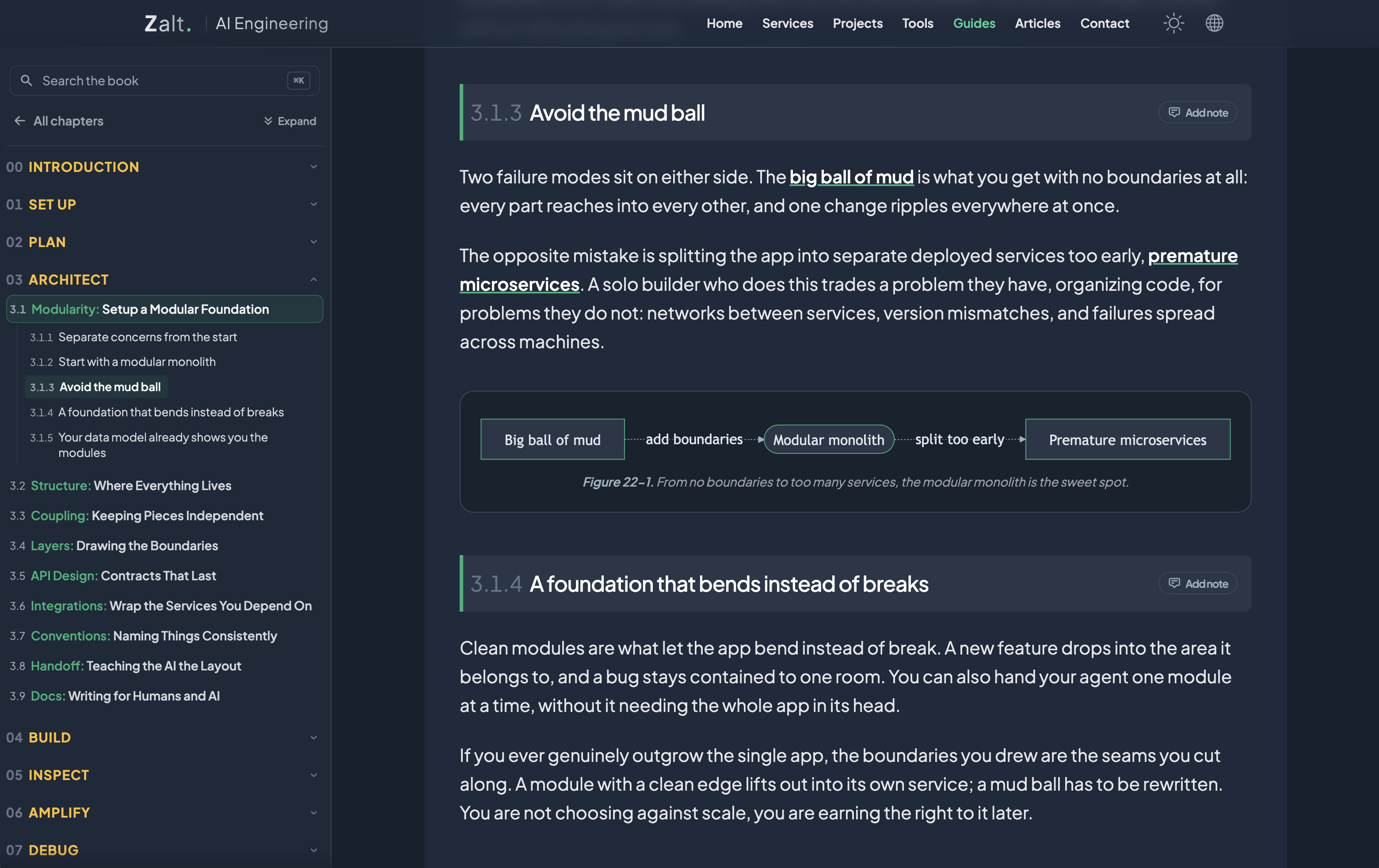The width and height of the screenshot is (1379, 868).
Task: Add note to section 3.1.4
Action: [x=1198, y=583]
